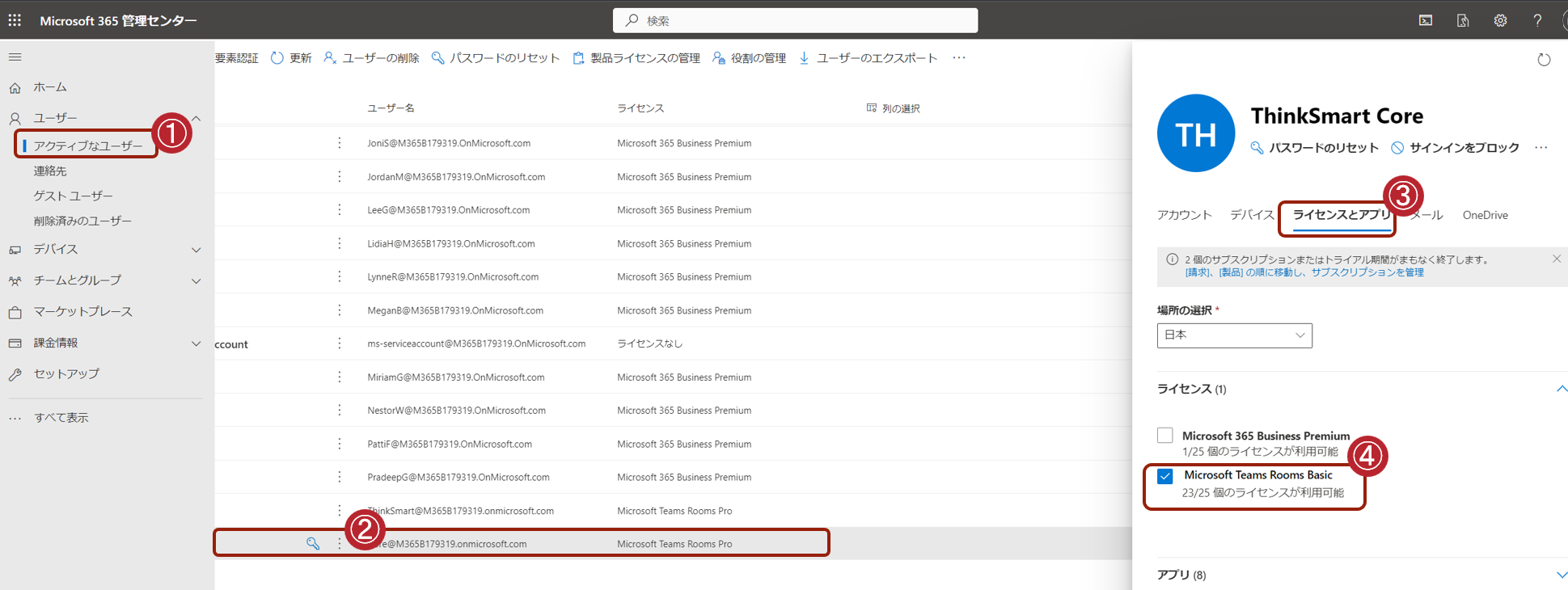This screenshot has width=1568, height=590.
Task: Click ユーザーの削除 in toolbar
Action: coord(371,58)
